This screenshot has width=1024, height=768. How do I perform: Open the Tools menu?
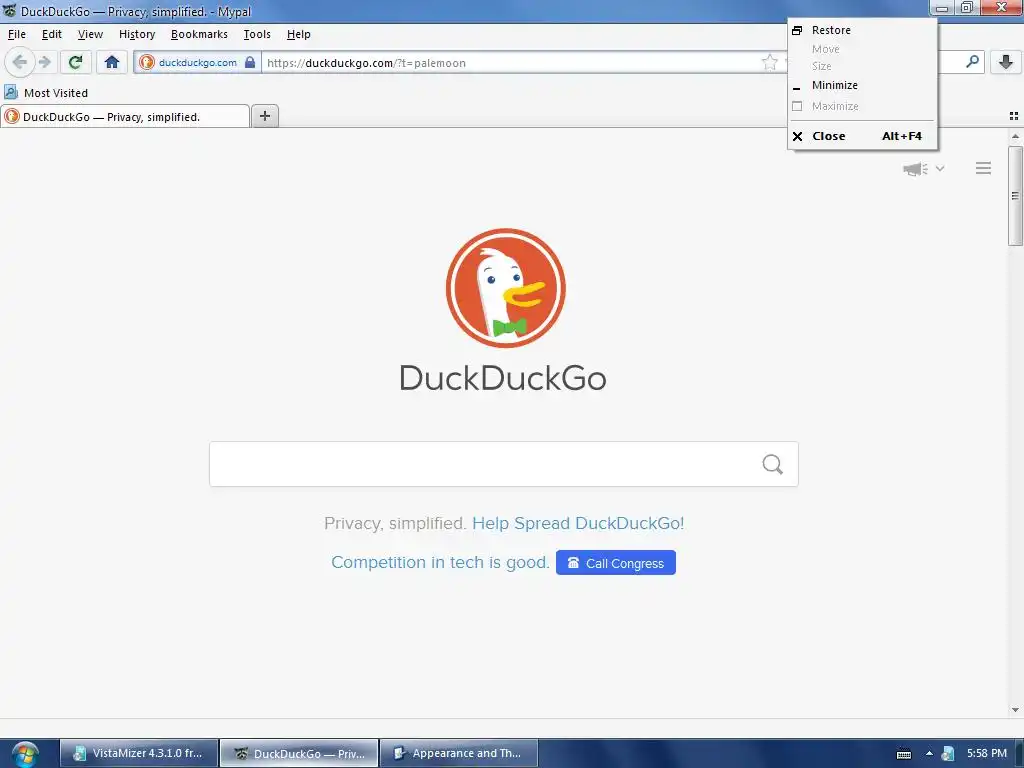[257, 34]
